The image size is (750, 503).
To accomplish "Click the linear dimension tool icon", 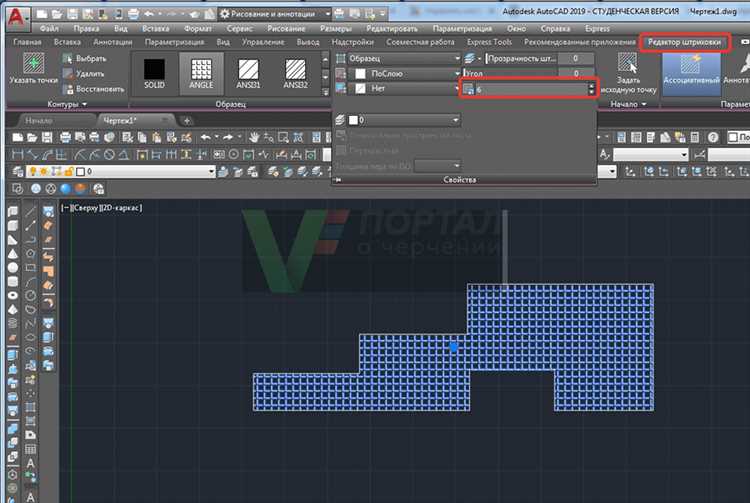I will 18,154.
